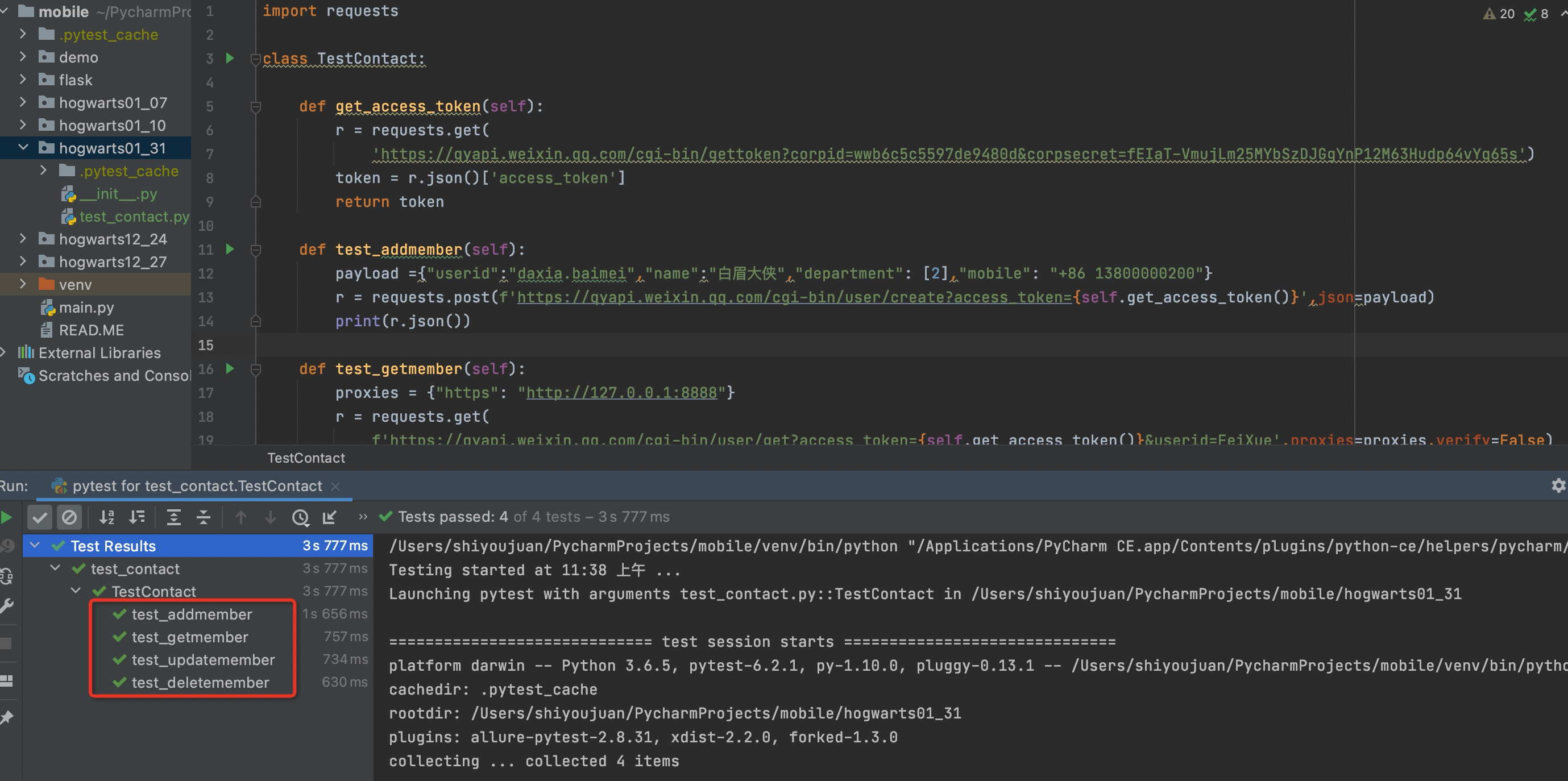1568x781 pixels.
Task: Fold the test_addmember method
Action: pos(256,250)
